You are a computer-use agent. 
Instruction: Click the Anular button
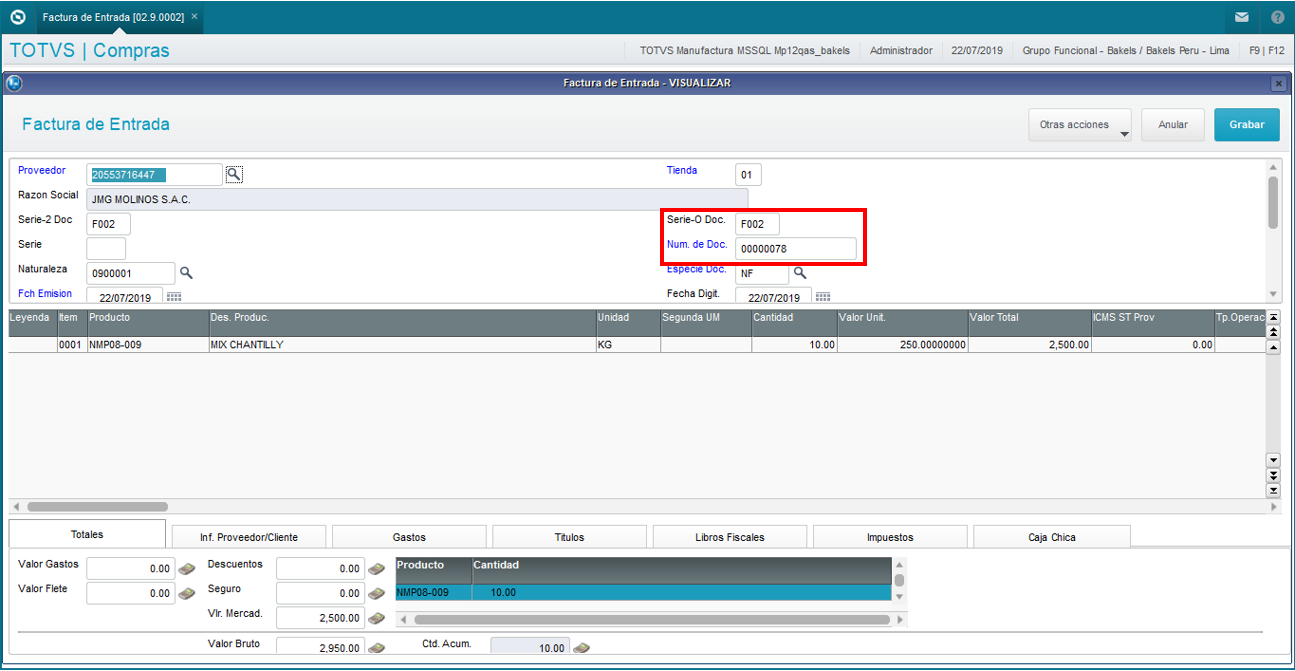click(1173, 125)
